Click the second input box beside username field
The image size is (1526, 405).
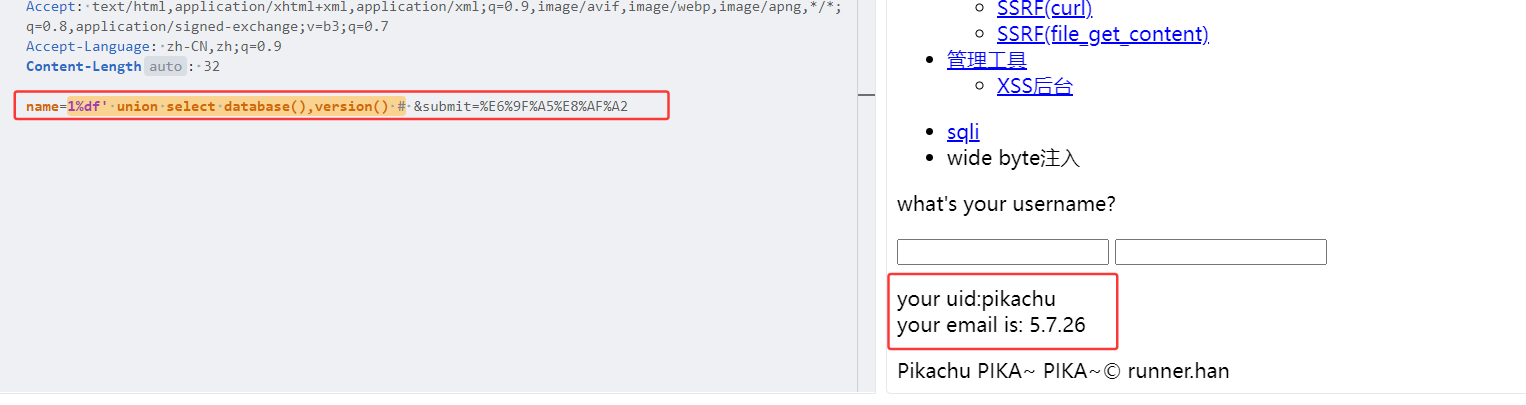1221,252
